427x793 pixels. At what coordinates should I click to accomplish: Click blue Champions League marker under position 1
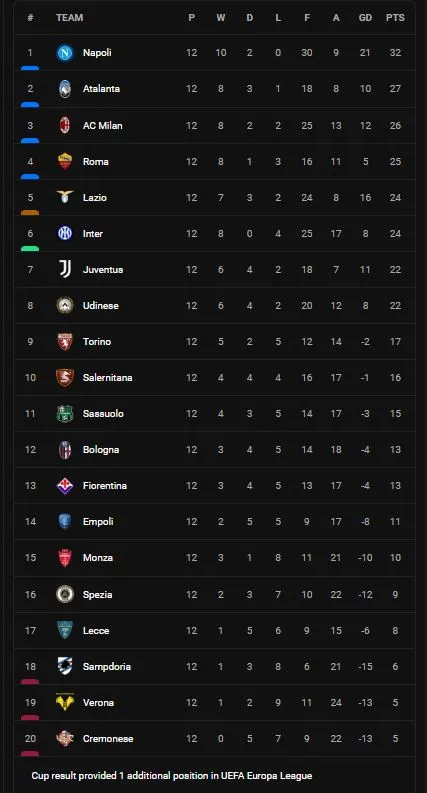pyautogui.click(x=30, y=68)
